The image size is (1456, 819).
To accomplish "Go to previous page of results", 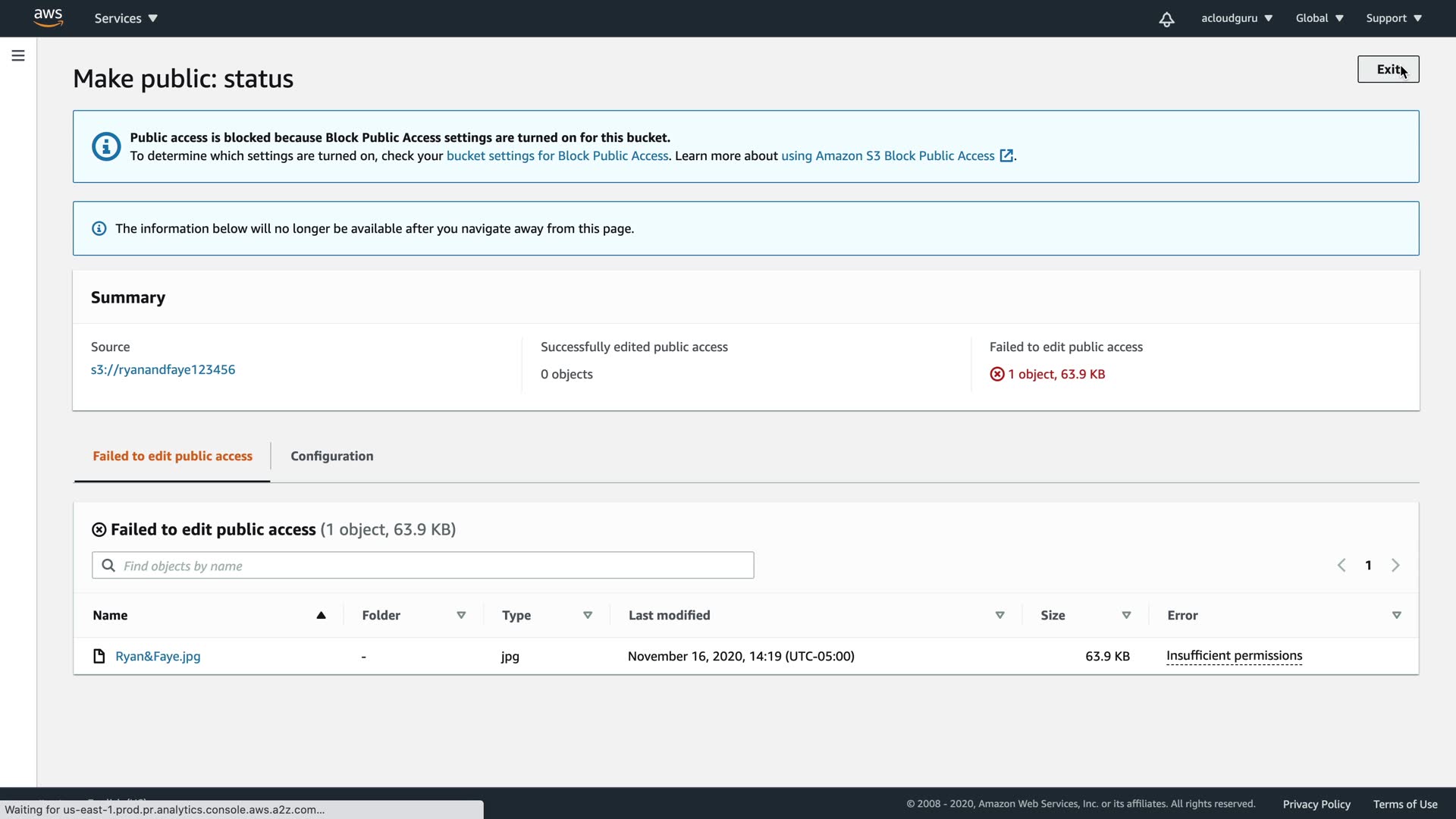I will (x=1341, y=565).
